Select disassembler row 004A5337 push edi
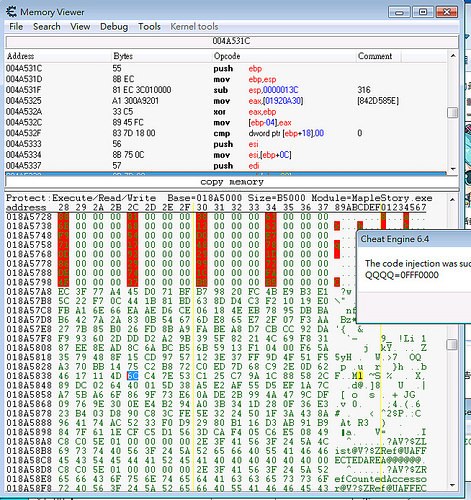This screenshot has width=471, height=500. tap(226, 166)
